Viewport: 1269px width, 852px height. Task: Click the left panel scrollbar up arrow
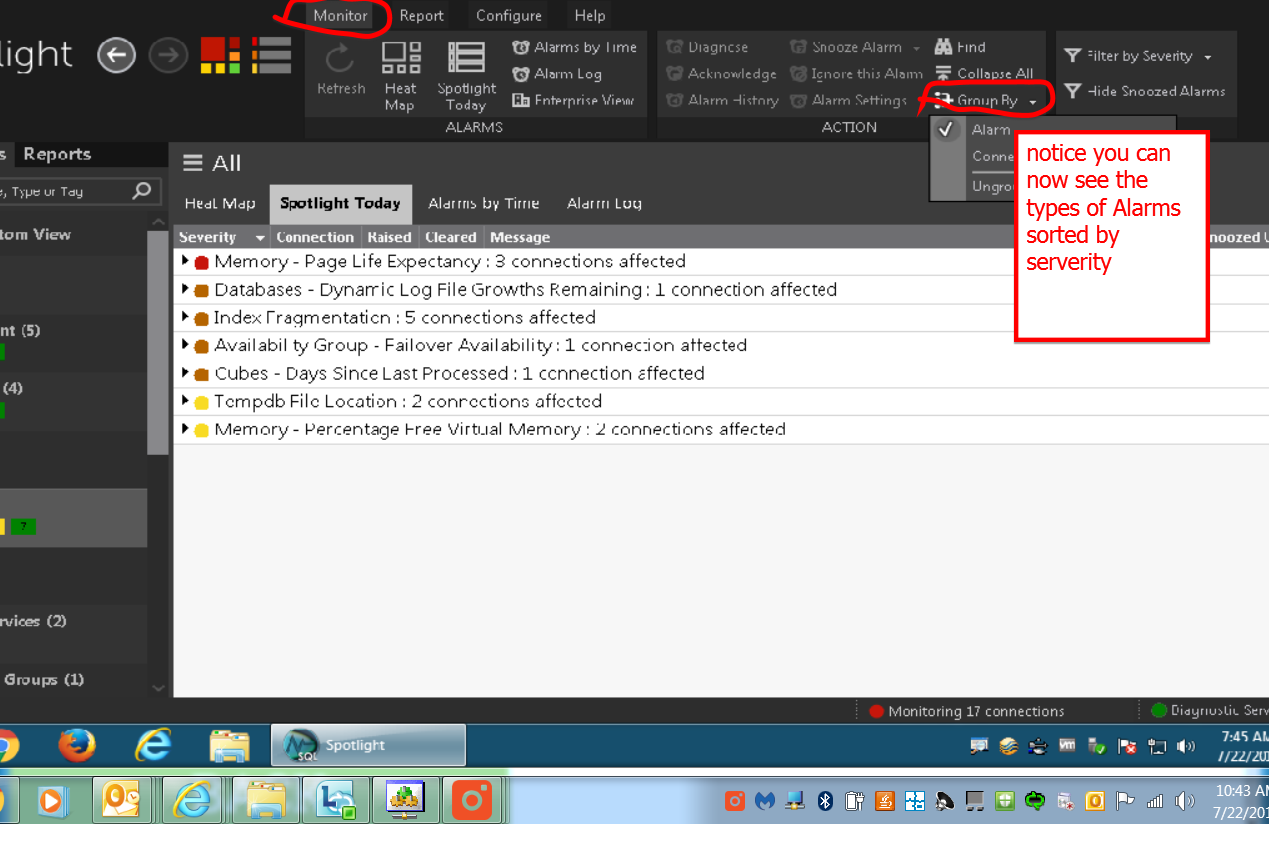158,221
